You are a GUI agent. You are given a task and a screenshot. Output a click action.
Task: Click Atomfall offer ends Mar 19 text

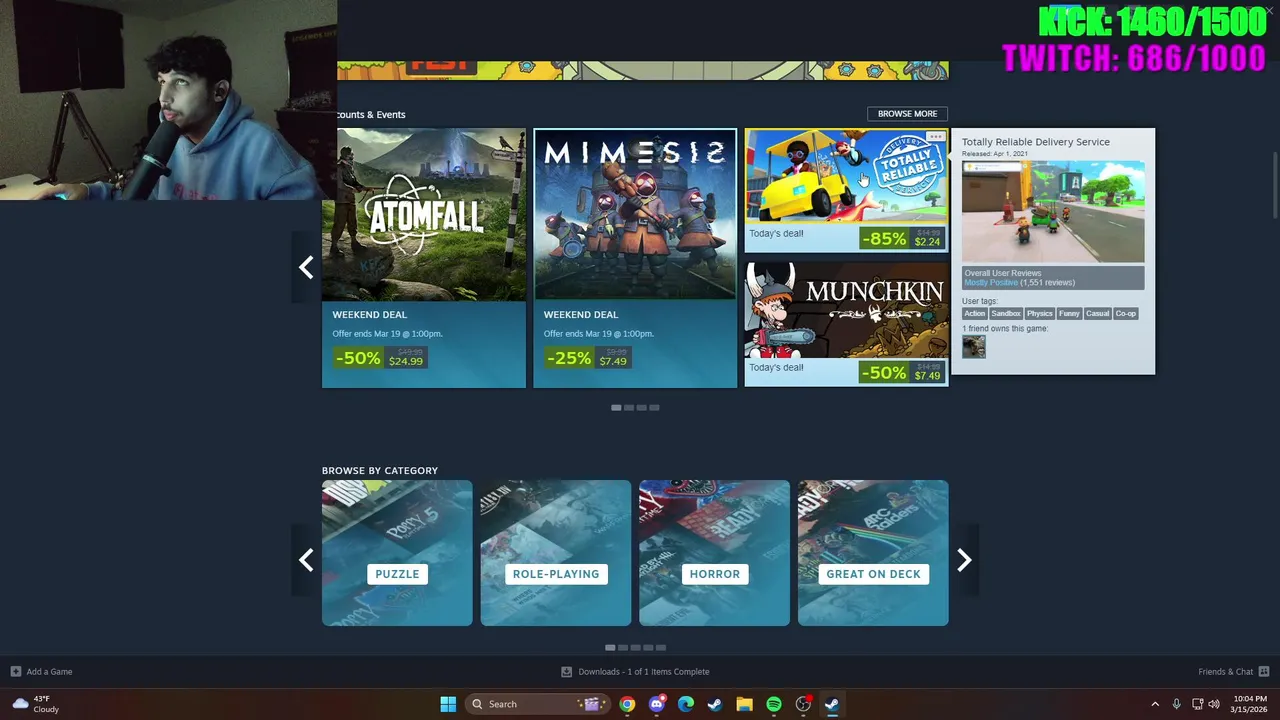pyautogui.click(x=388, y=334)
